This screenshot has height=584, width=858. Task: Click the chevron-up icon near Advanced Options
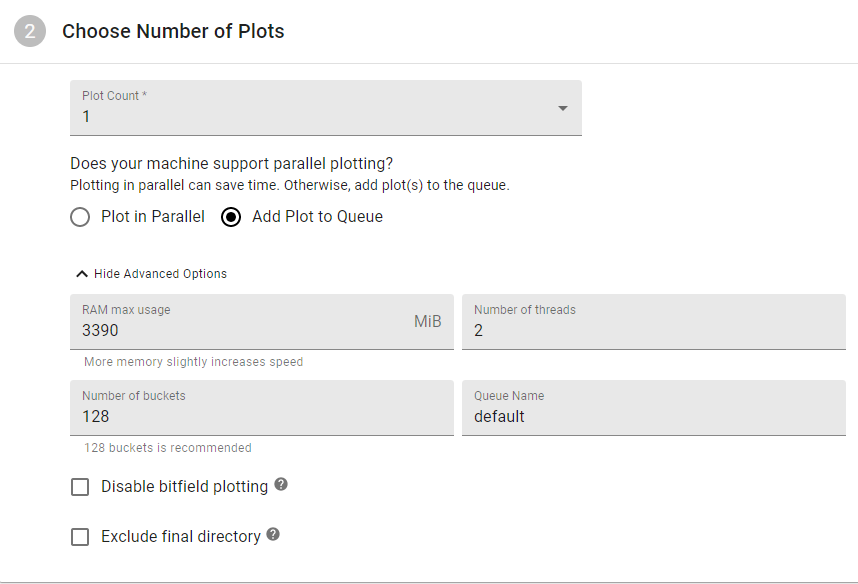(x=82, y=274)
